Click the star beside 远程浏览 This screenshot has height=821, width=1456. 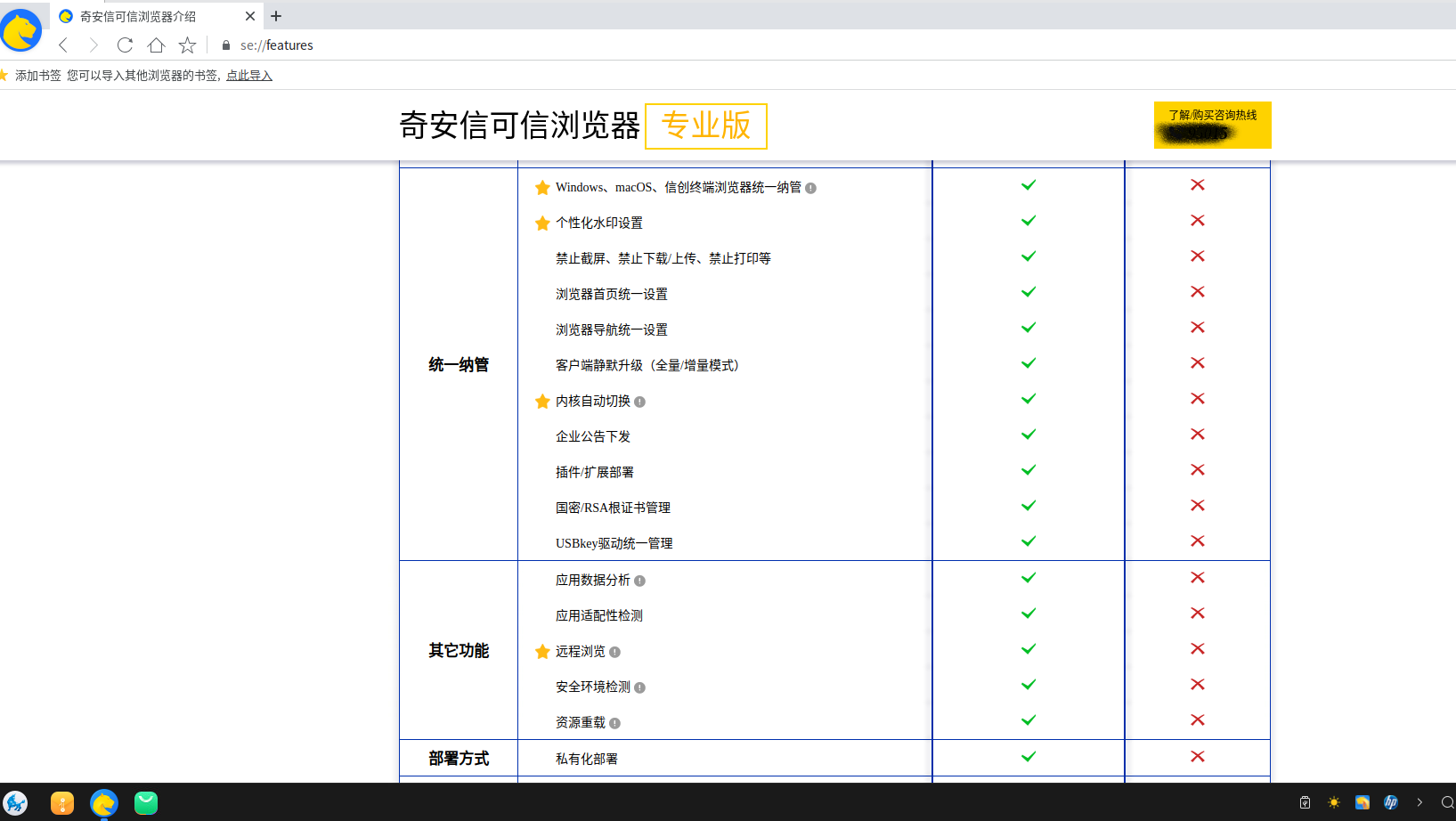(542, 652)
